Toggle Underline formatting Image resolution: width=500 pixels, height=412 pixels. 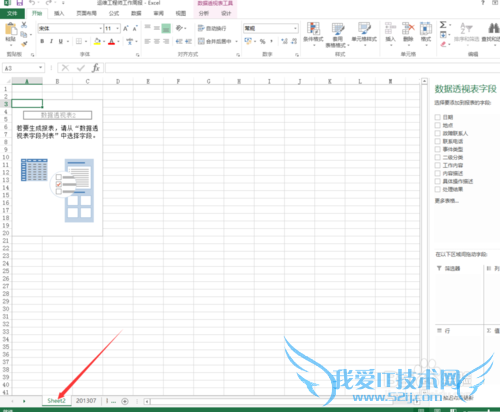[61, 41]
